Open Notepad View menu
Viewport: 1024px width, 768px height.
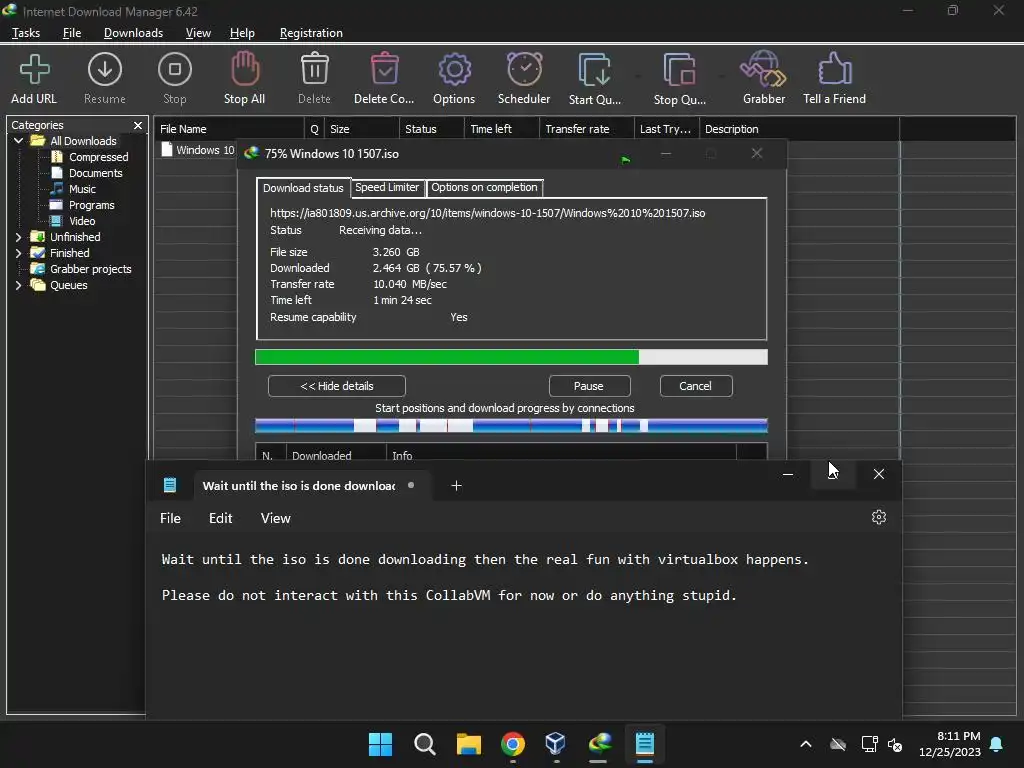[x=276, y=518]
